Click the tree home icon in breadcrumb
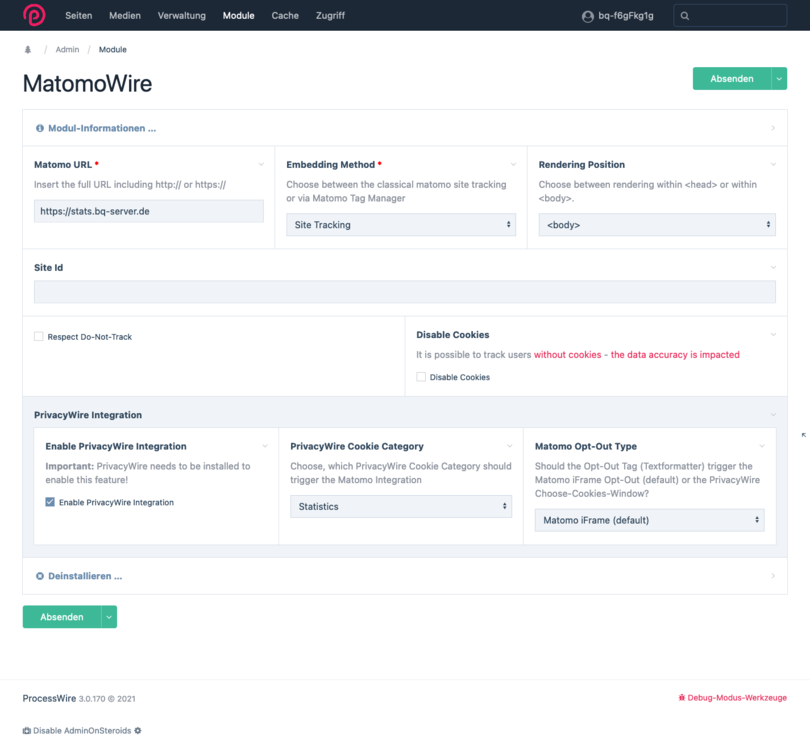This screenshot has height=750, width=810. coord(28,49)
